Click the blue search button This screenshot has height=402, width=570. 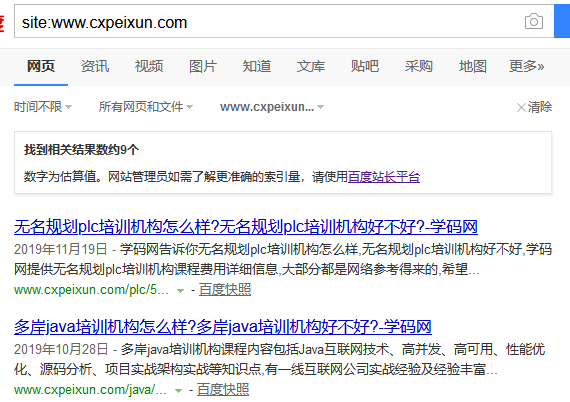click(562, 21)
